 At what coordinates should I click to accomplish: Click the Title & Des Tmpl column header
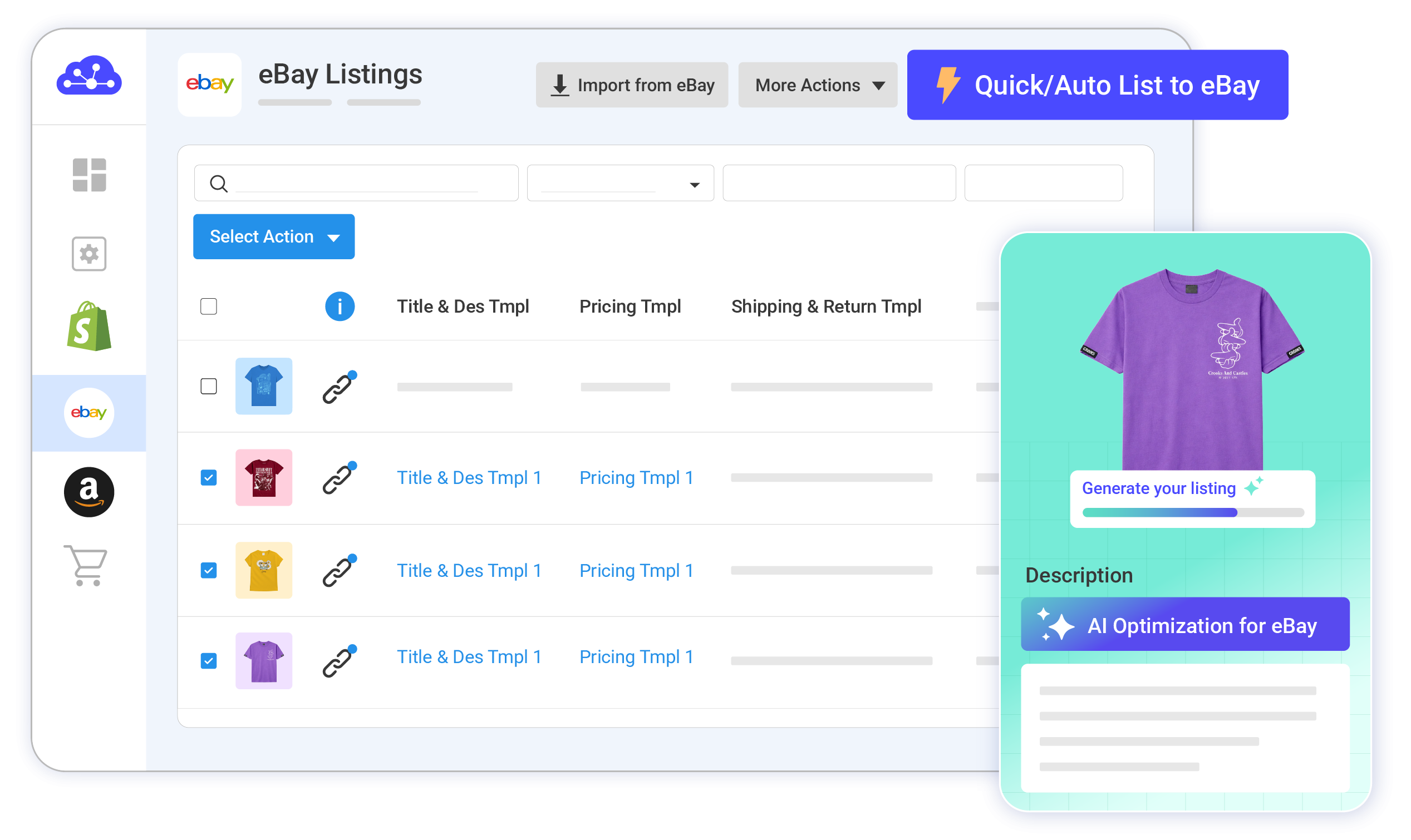pyautogui.click(x=464, y=307)
